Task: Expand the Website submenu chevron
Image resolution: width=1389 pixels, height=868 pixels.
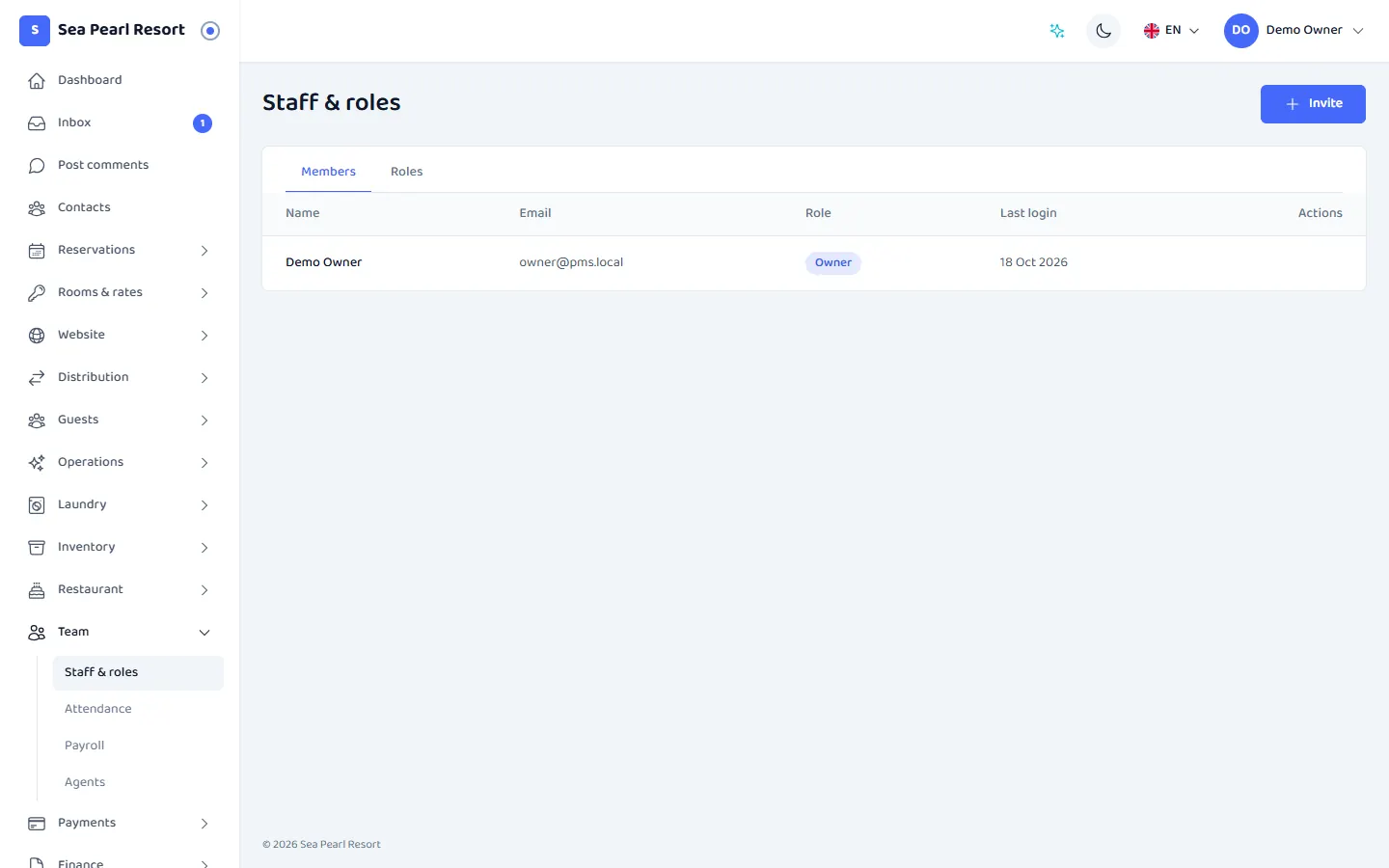Action: point(204,336)
